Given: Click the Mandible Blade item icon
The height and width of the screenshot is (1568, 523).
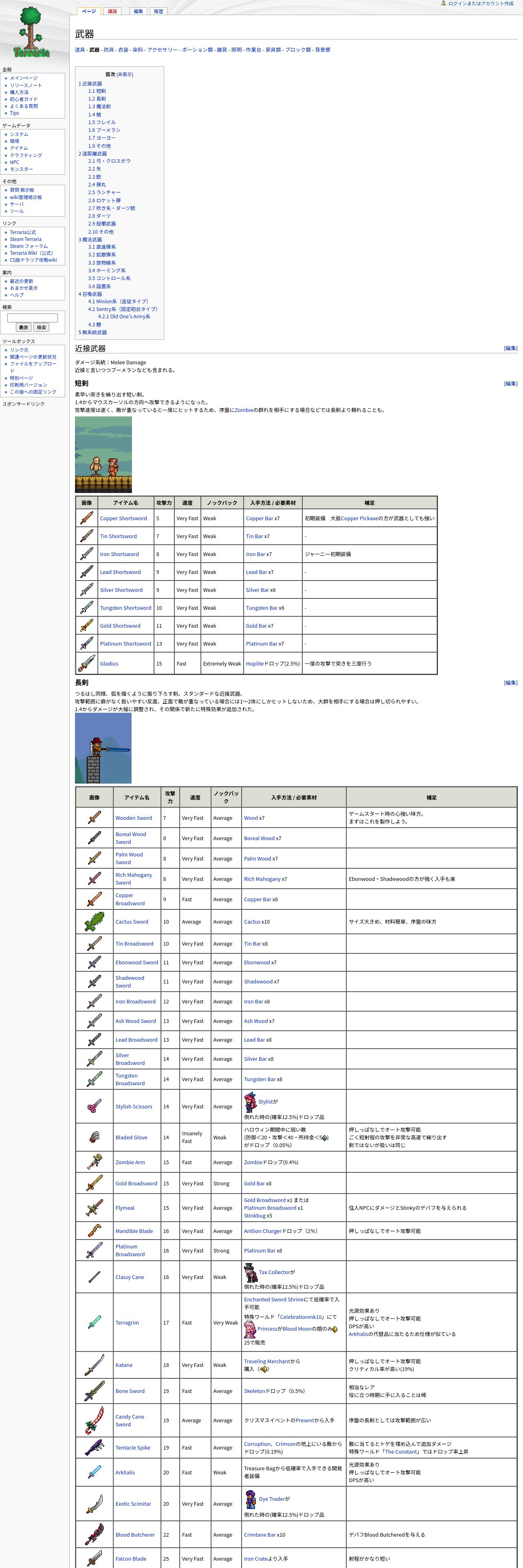Looking at the screenshot, I should pyautogui.click(x=94, y=1231).
